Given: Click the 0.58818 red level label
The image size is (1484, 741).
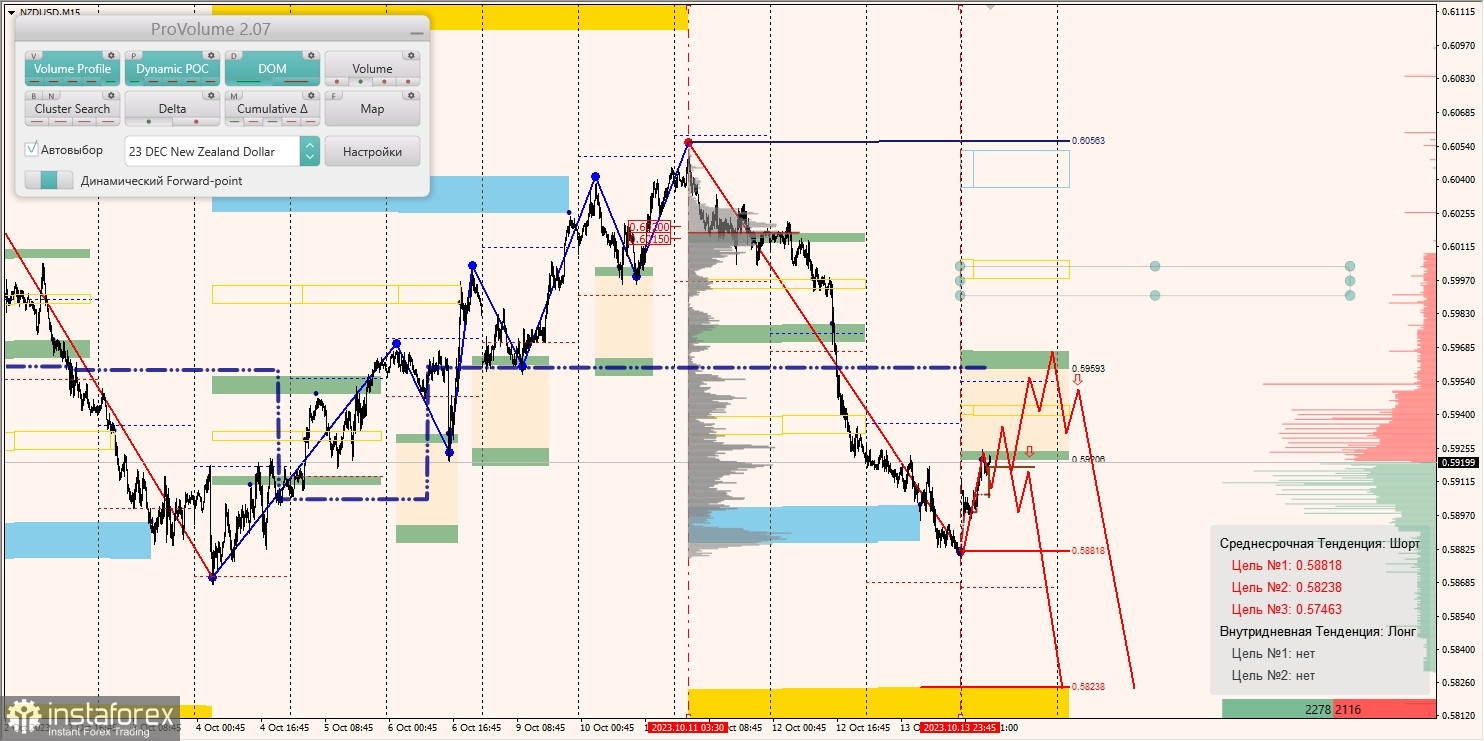Looking at the screenshot, I should point(1088,550).
